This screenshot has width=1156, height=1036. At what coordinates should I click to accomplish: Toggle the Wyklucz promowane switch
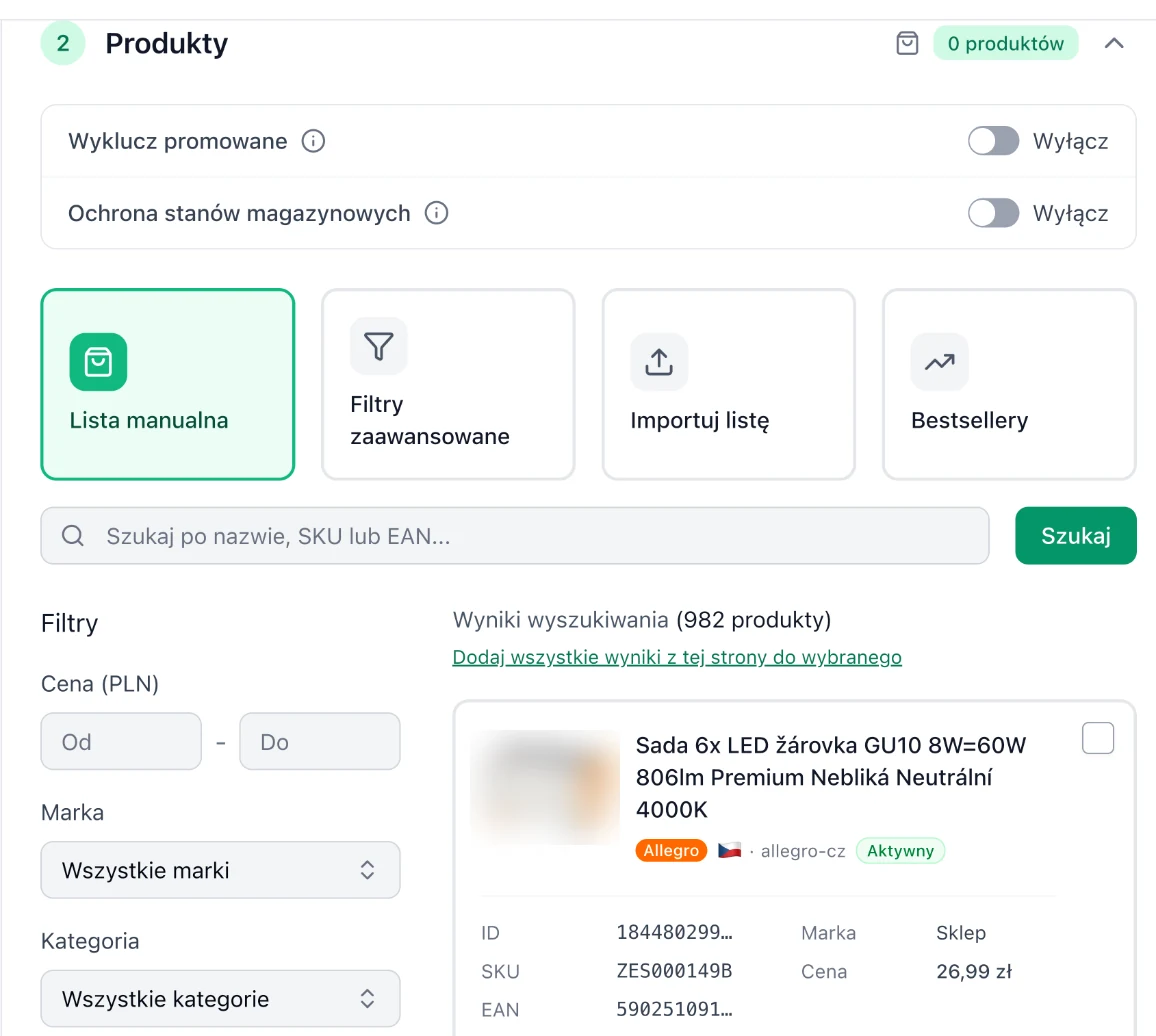click(x=993, y=141)
